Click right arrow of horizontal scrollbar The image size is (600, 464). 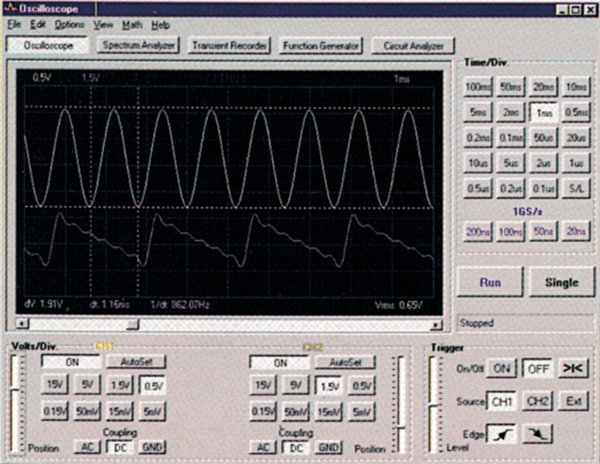(437, 324)
